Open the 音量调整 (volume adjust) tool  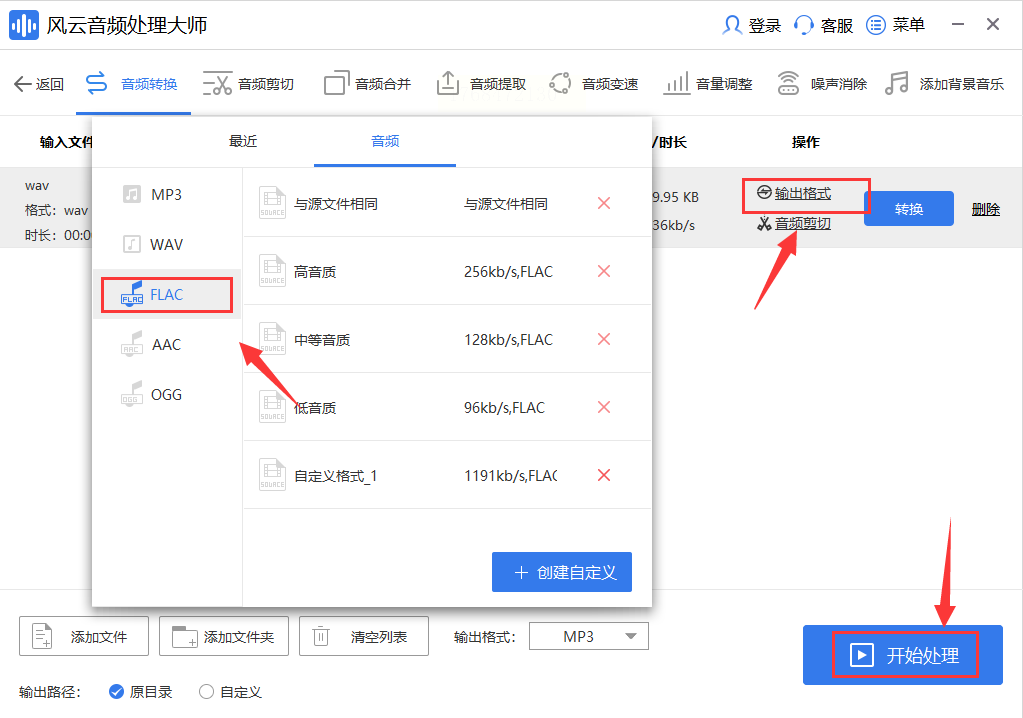click(x=708, y=84)
